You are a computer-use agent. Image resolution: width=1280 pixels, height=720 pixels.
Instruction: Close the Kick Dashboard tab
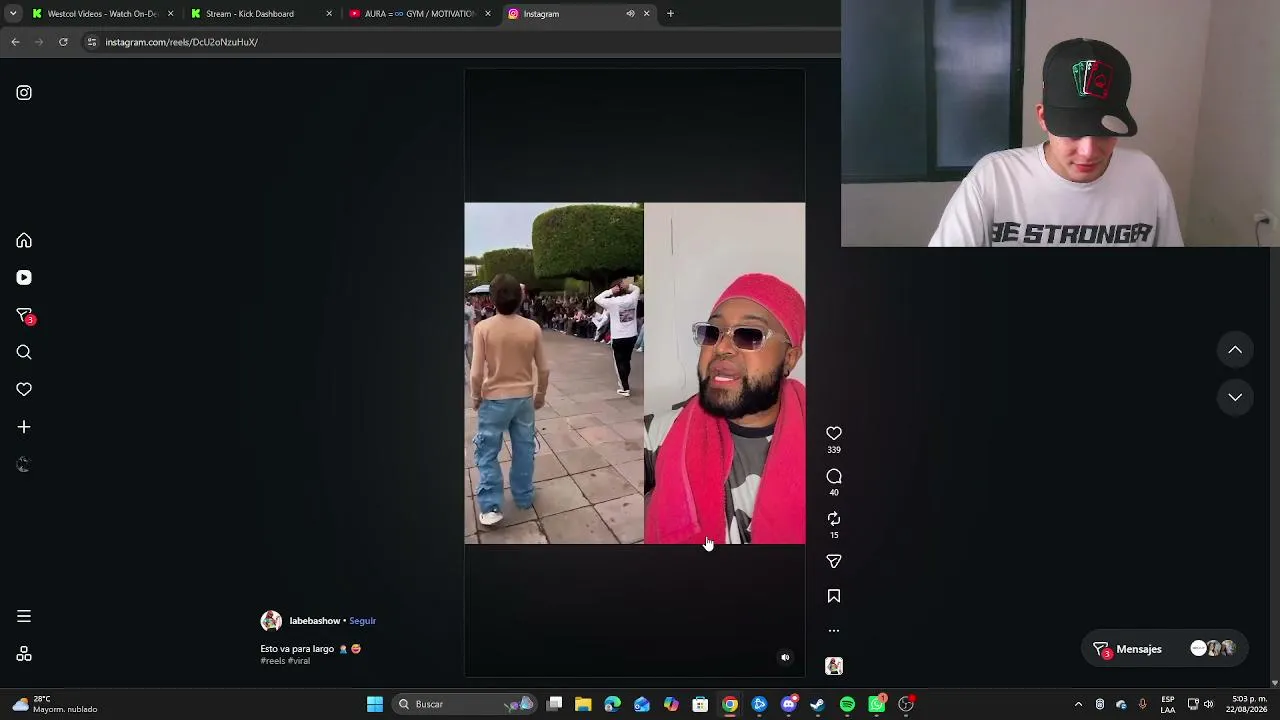coord(329,14)
